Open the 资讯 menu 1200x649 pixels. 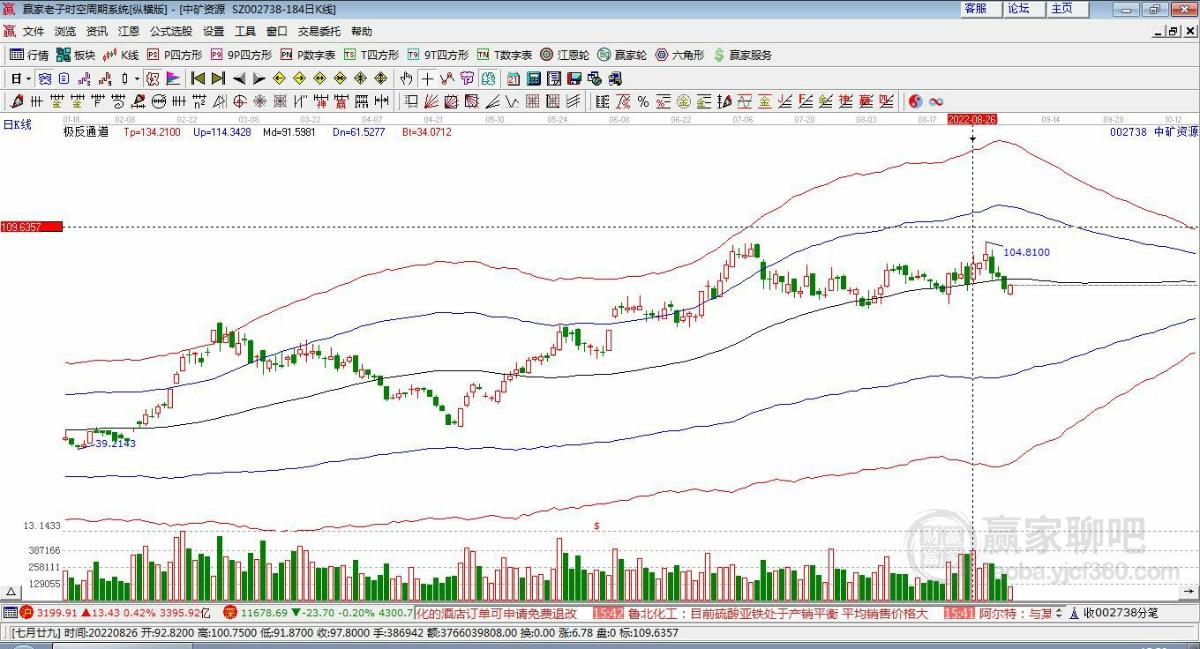coord(97,31)
